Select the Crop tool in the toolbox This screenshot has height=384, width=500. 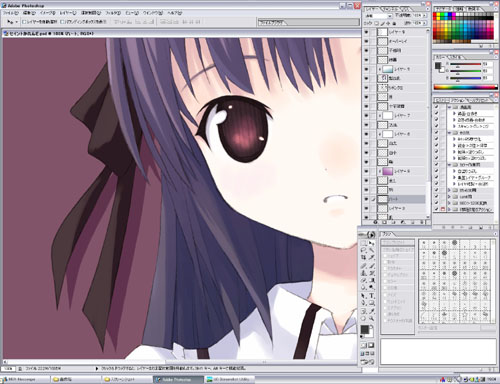[364, 258]
